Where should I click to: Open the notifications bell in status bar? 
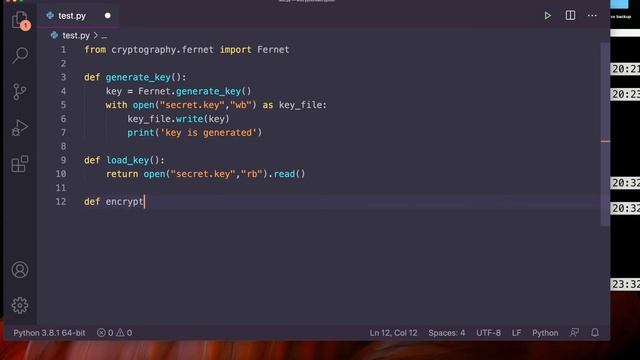[595, 333]
